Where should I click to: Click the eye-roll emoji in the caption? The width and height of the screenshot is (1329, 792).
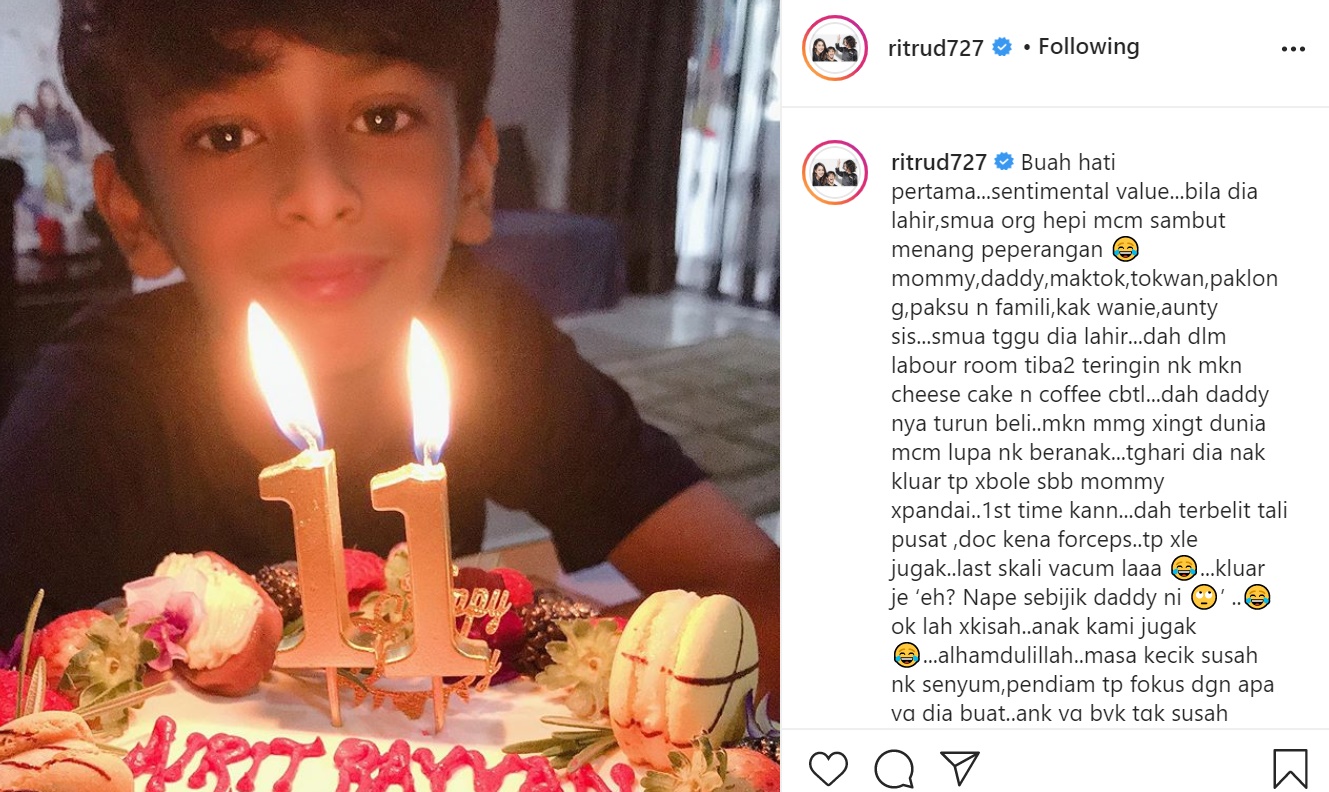(1197, 598)
